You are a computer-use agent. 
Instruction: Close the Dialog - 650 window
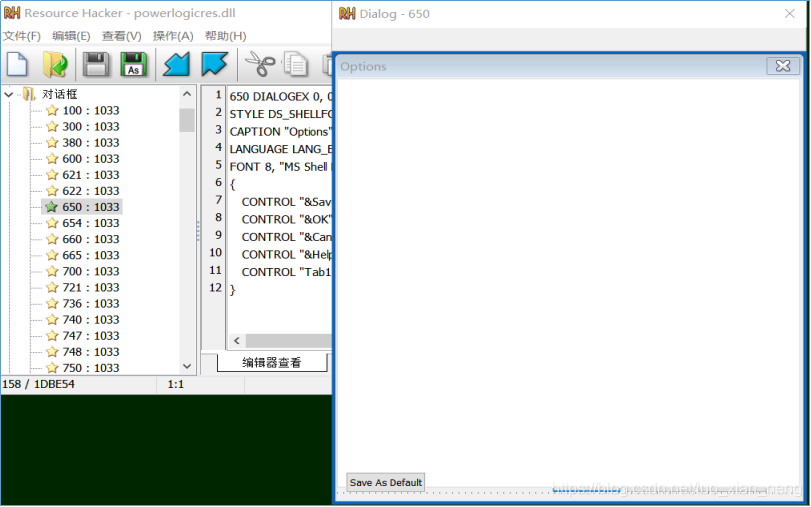click(789, 13)
